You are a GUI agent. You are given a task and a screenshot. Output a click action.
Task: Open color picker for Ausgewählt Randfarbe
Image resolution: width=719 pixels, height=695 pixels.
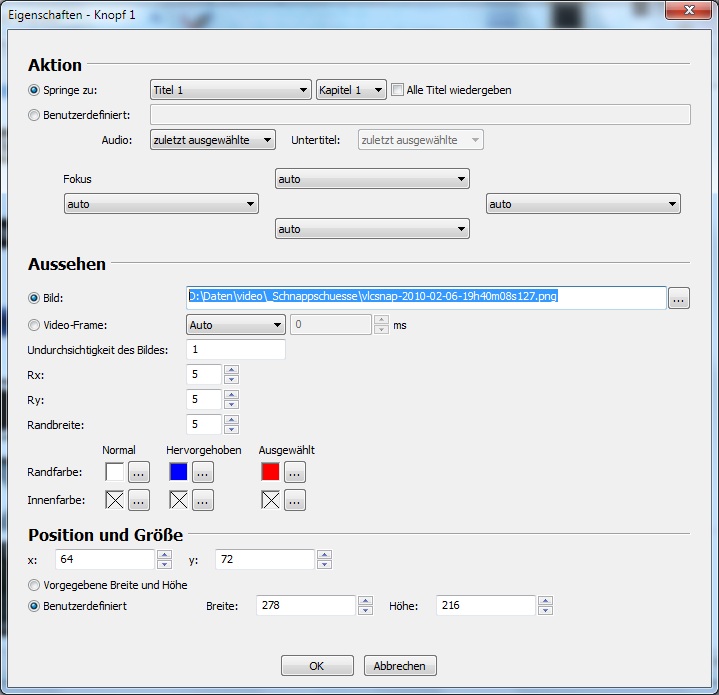point(295,472)
